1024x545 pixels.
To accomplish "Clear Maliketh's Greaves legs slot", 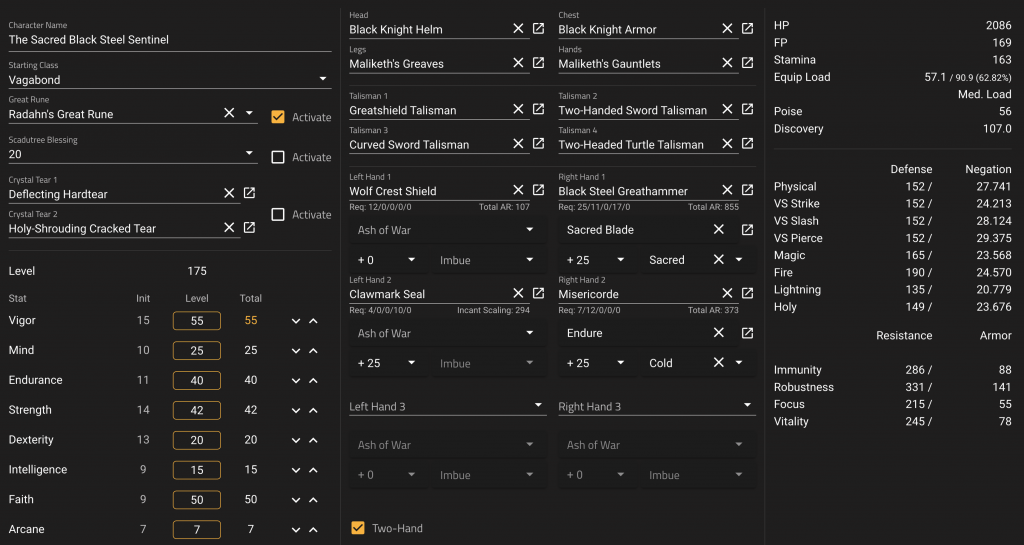I will pyautogui.click(x=518, y=63).
